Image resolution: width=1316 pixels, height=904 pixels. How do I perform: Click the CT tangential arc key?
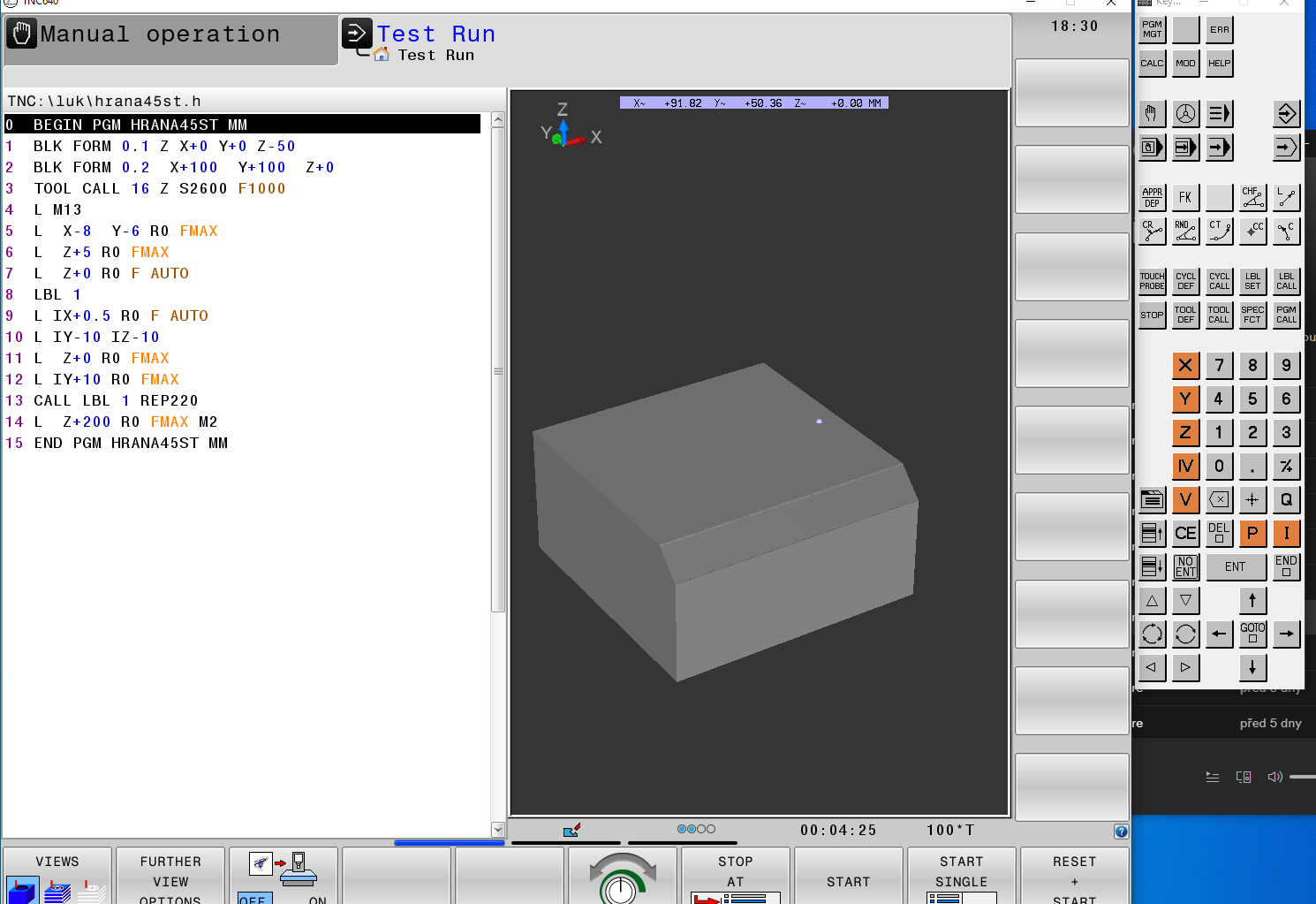coord(1219,231)
